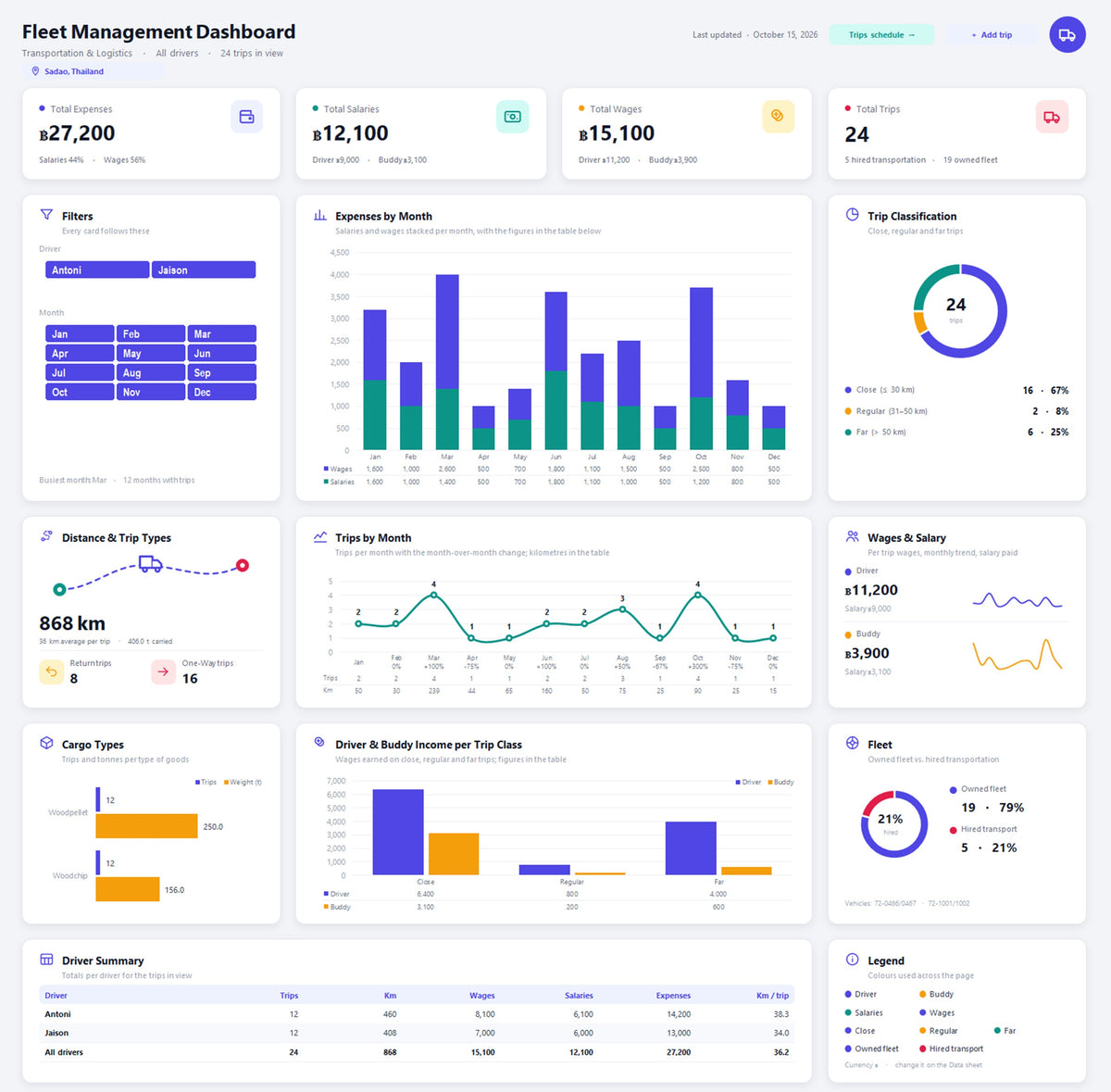Toggle the Antoni driver filter

pos(97,270)
